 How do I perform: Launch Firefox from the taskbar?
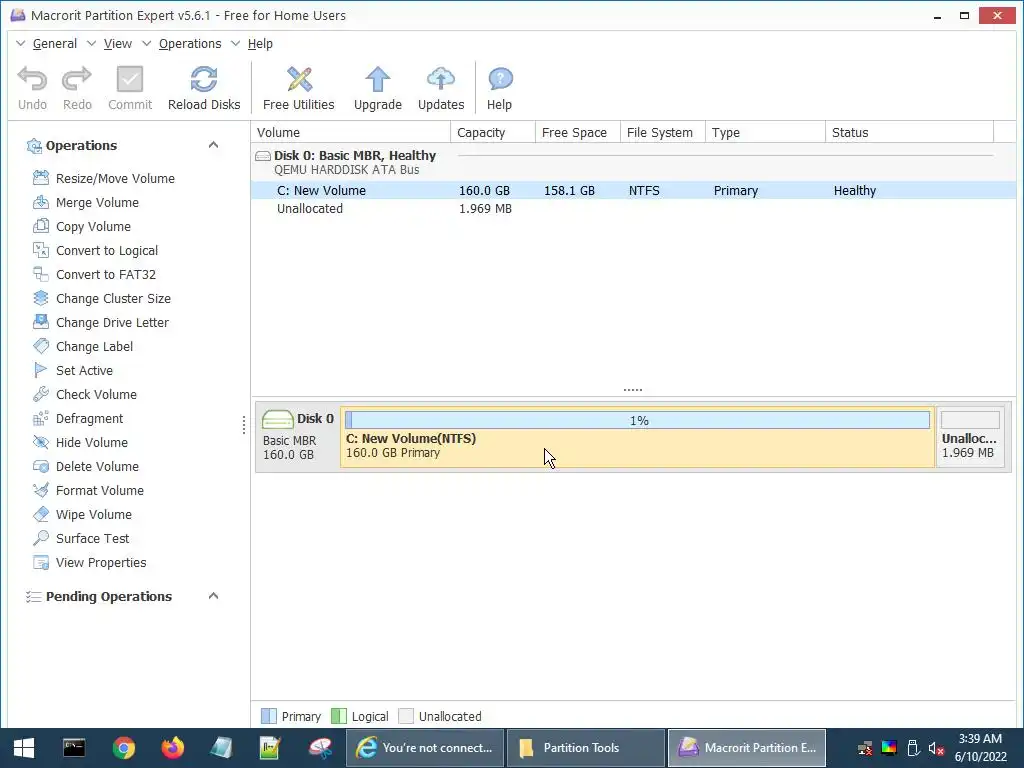coord(172,748)
